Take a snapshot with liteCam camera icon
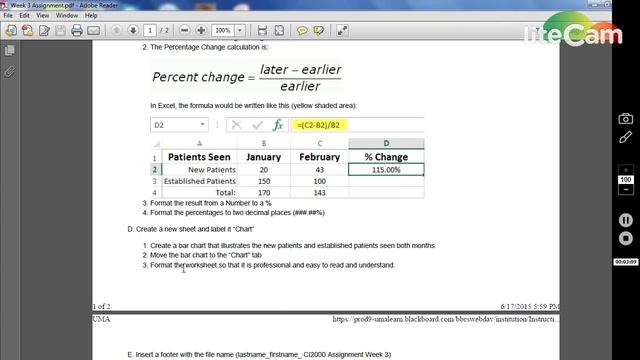 click(x=625, y=119)
